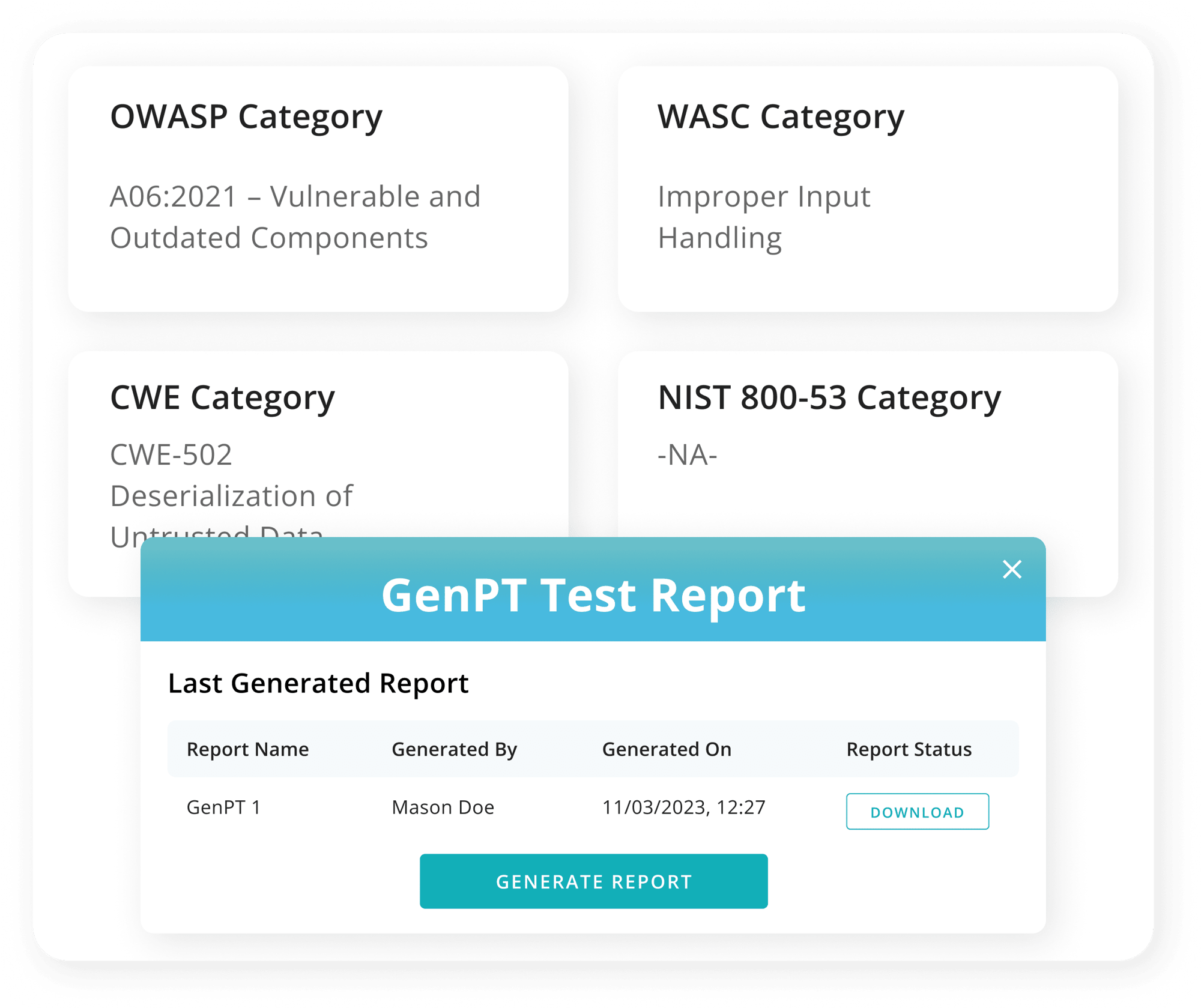Click the CWE Category card heading
Screen dimensions: 1201x1008
click(222, 397)
